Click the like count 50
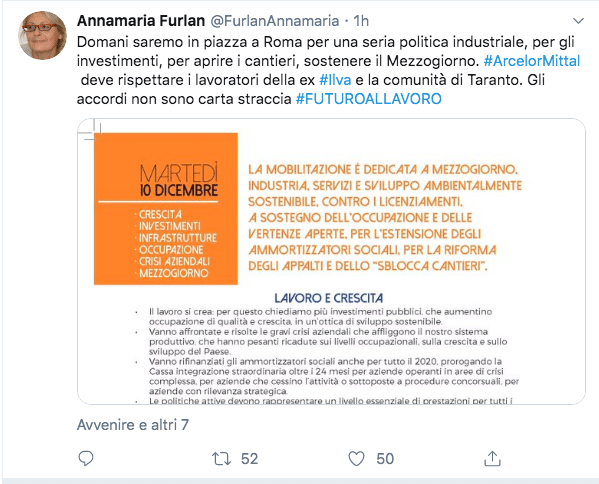Screen dimensions: 599x484 tap(385, 459)
